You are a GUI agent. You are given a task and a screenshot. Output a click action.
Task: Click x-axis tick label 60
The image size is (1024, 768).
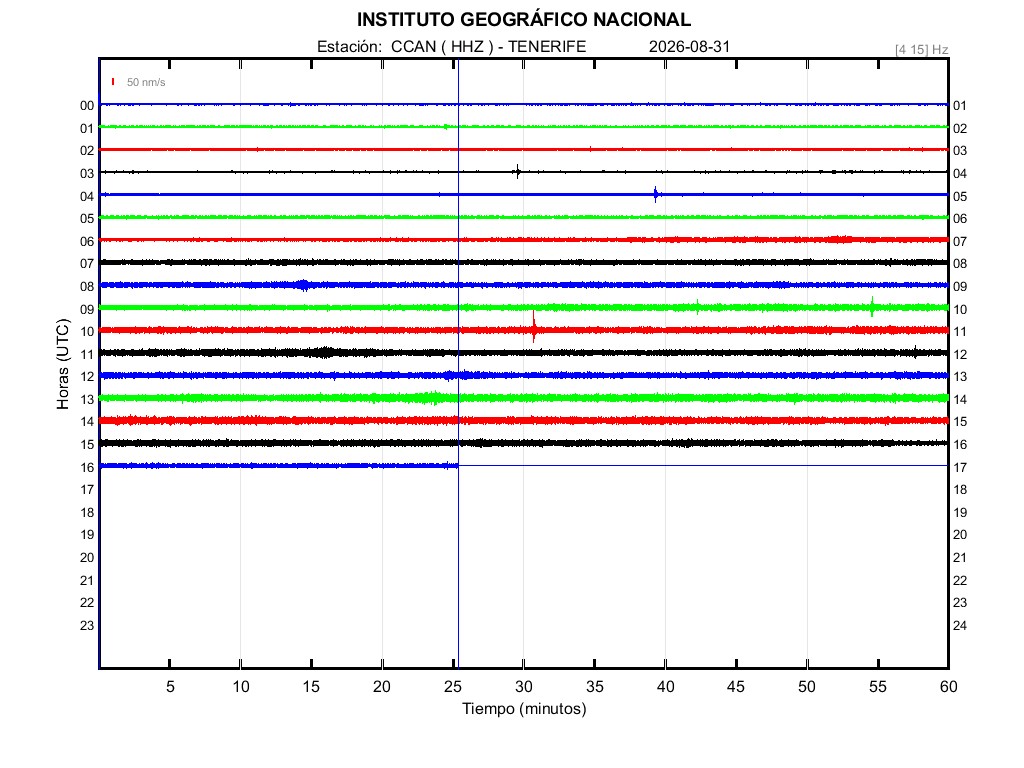coord(948,687)
